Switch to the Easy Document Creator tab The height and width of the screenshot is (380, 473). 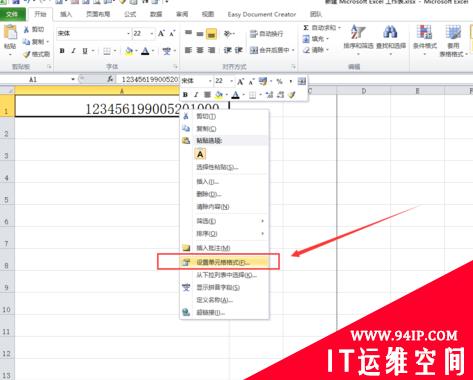coord(262,14)
